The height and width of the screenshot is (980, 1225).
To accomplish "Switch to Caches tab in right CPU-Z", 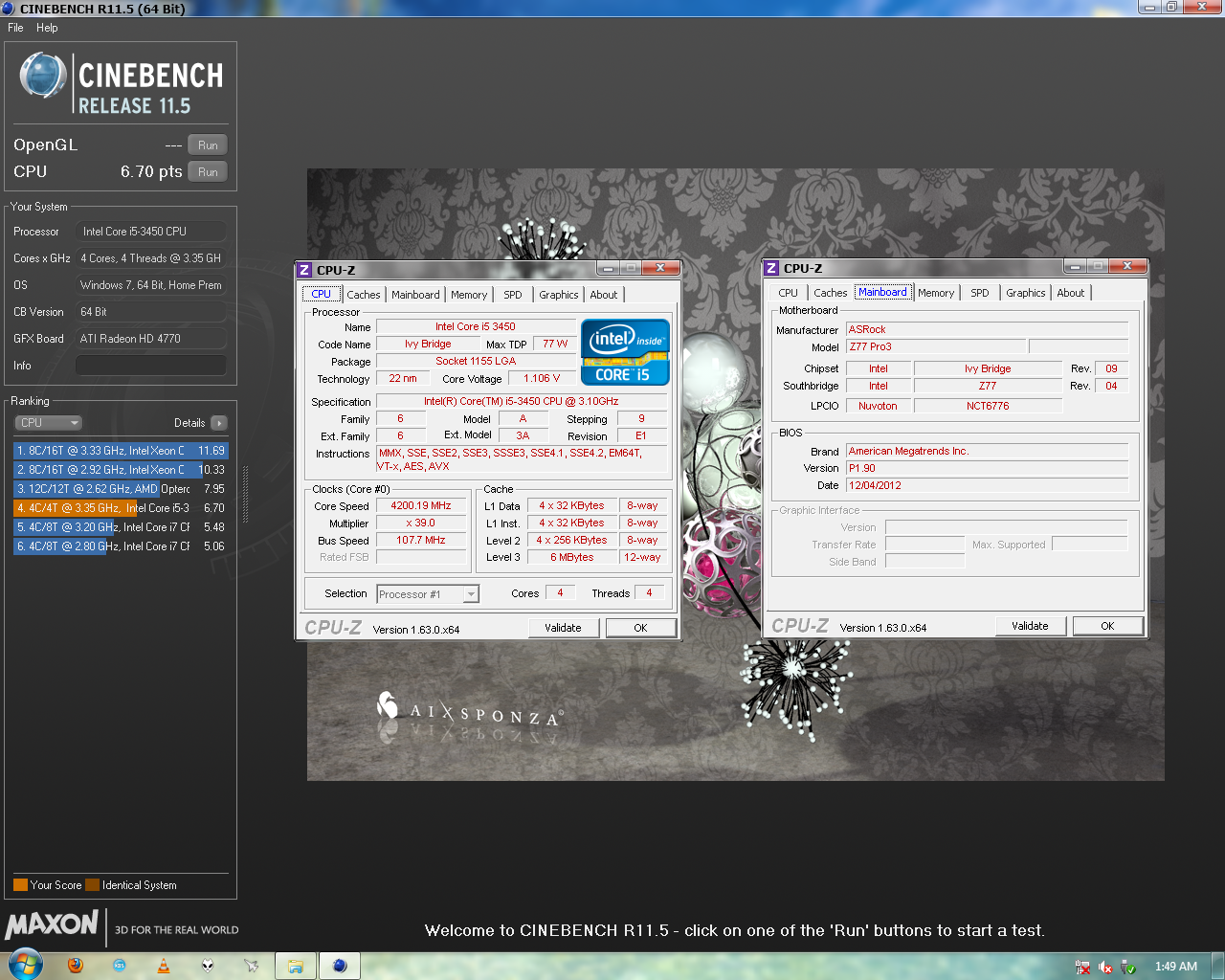I will point(831,293).
